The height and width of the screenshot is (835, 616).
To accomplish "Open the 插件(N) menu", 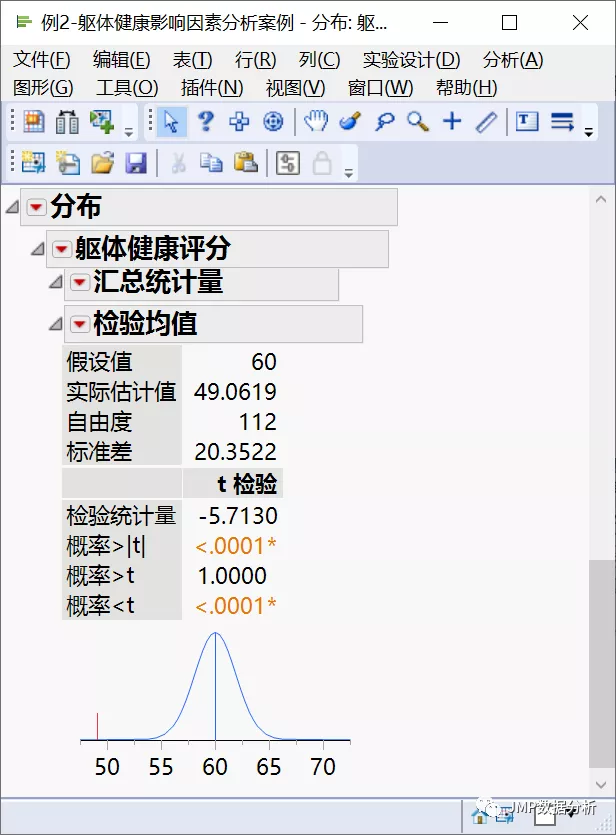I will point(212,88).
